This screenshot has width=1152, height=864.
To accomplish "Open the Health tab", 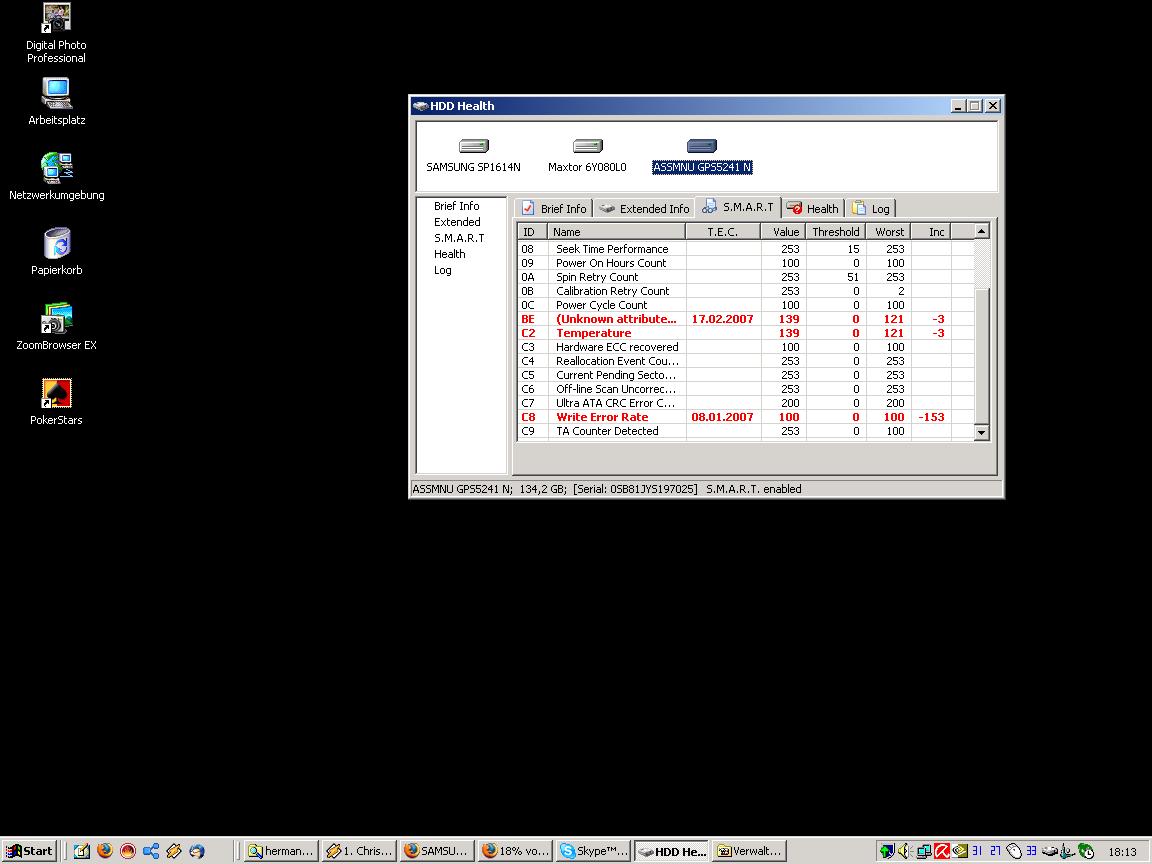I will click(x=813, y=209).
